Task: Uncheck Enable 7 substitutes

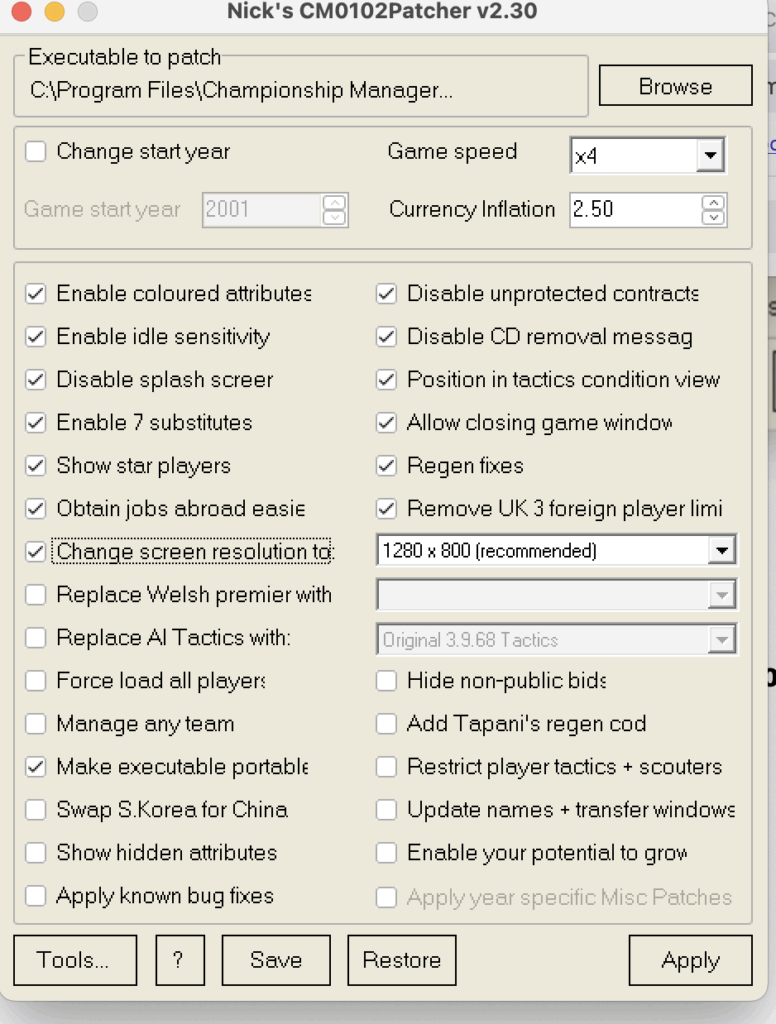Action: click(36, 423)
